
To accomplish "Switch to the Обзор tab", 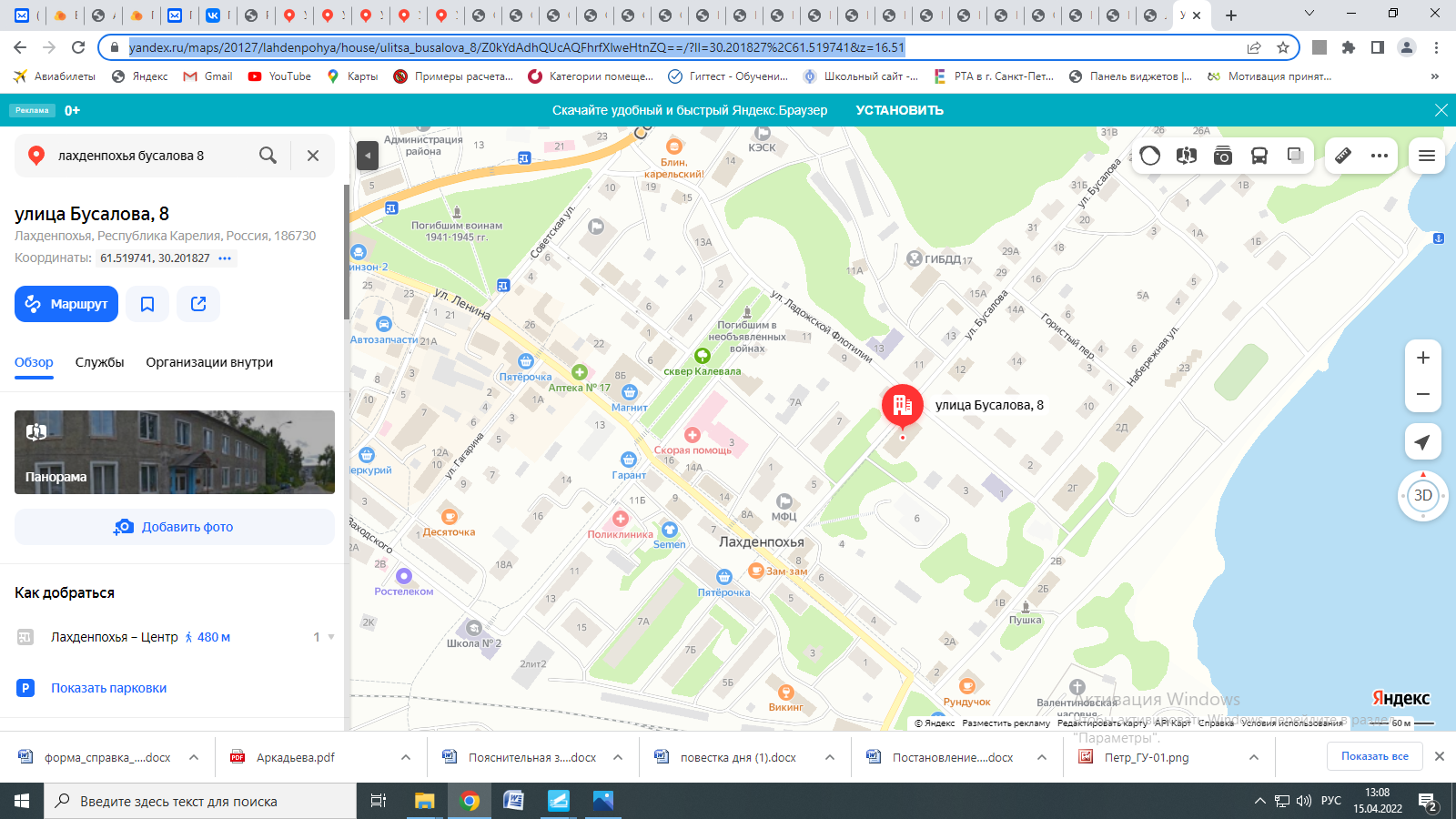I will tap(34, 362).
